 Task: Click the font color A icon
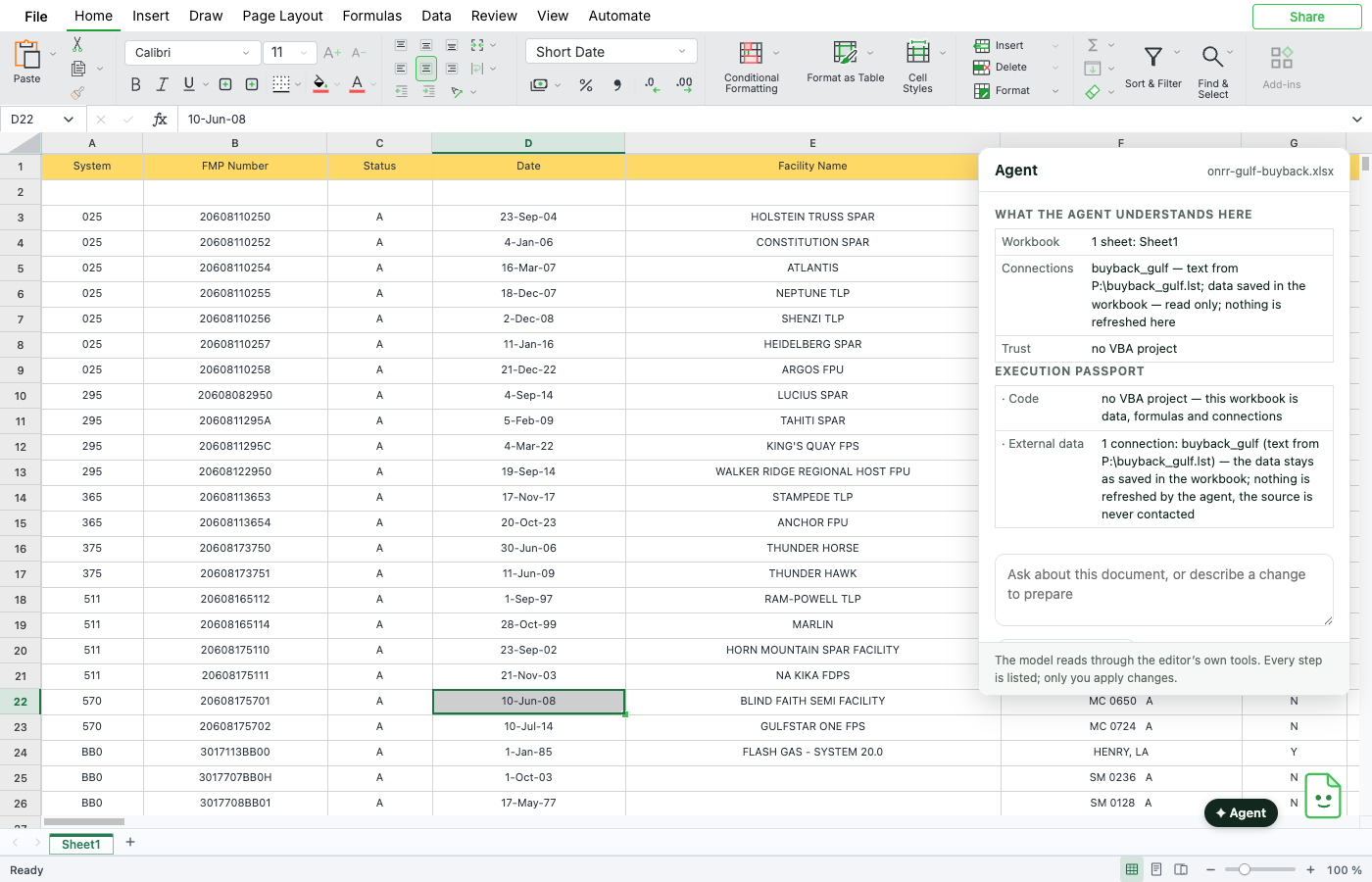357,84
